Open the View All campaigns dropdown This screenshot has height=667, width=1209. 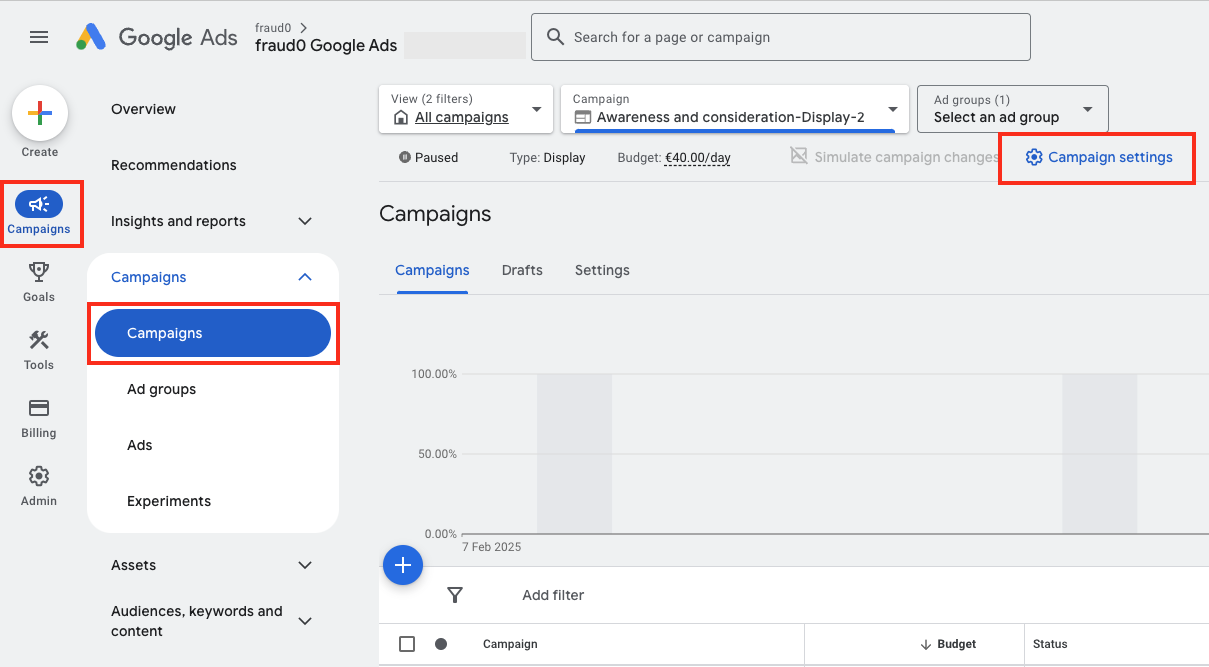point(466,109)
